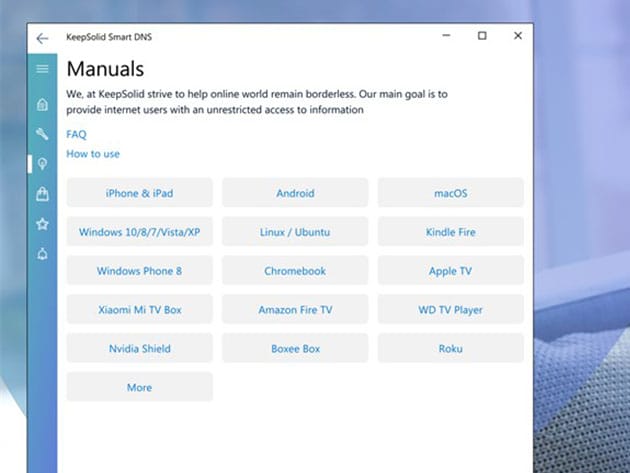
Task: Click the How to use link
Action: pos(93,154)
